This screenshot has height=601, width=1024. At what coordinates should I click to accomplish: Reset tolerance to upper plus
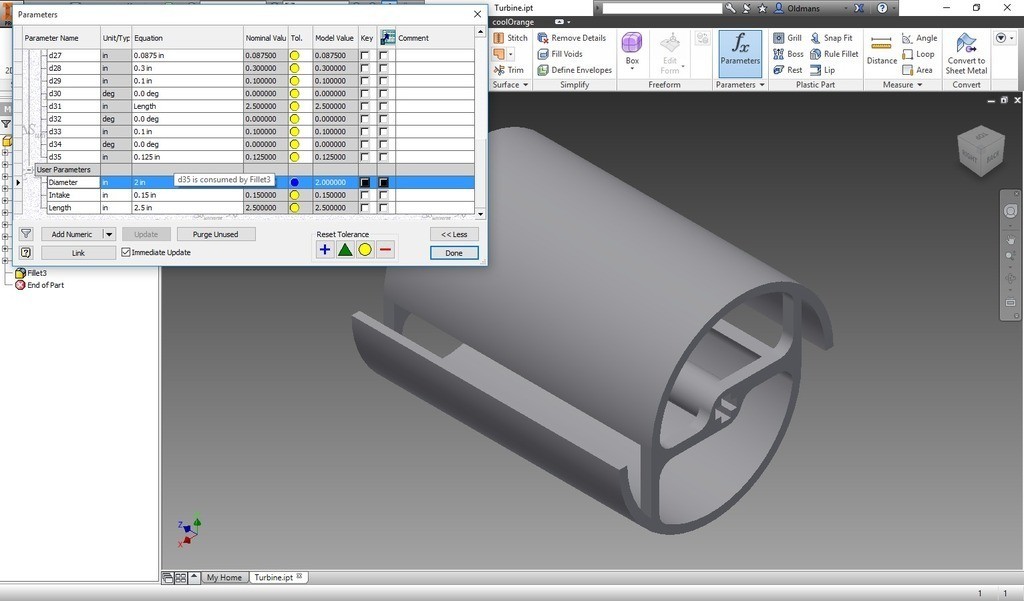click(325, 250)
